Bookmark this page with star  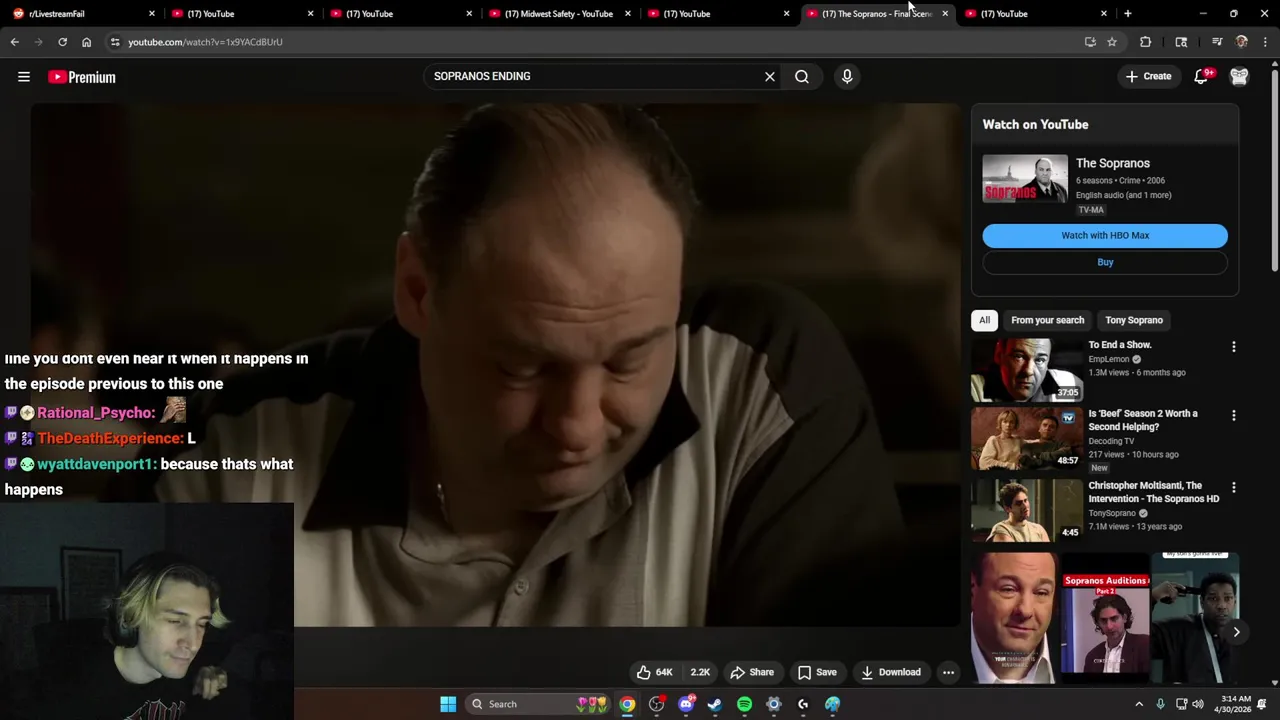pyautogui.click(x=1112, y=42)
